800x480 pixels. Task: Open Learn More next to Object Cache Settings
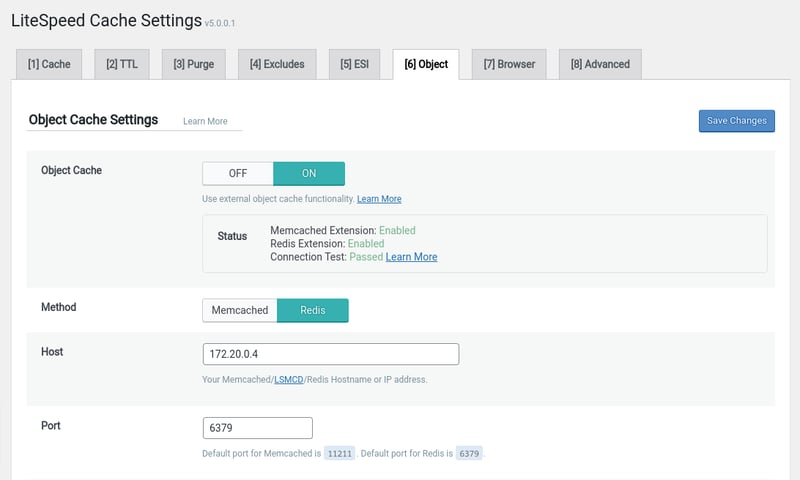pyautogui.click(x=205, y=122)
